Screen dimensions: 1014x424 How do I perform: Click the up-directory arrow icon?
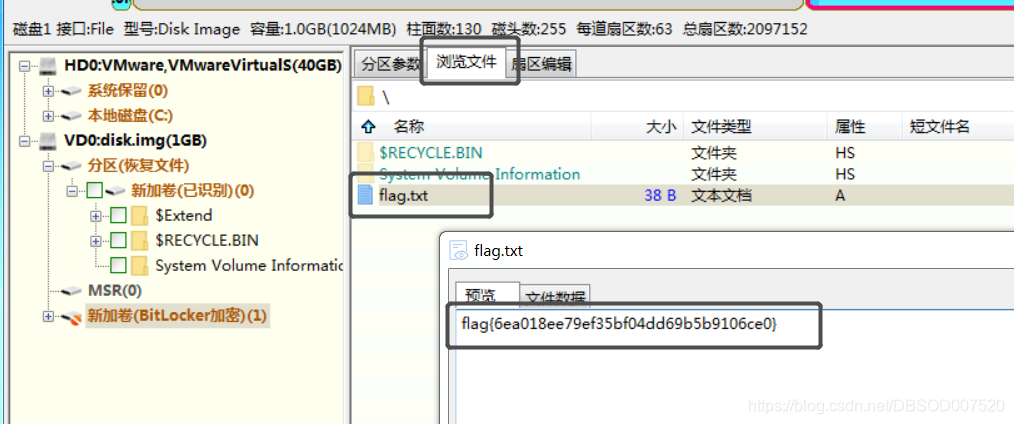click(x=369, y=126)
